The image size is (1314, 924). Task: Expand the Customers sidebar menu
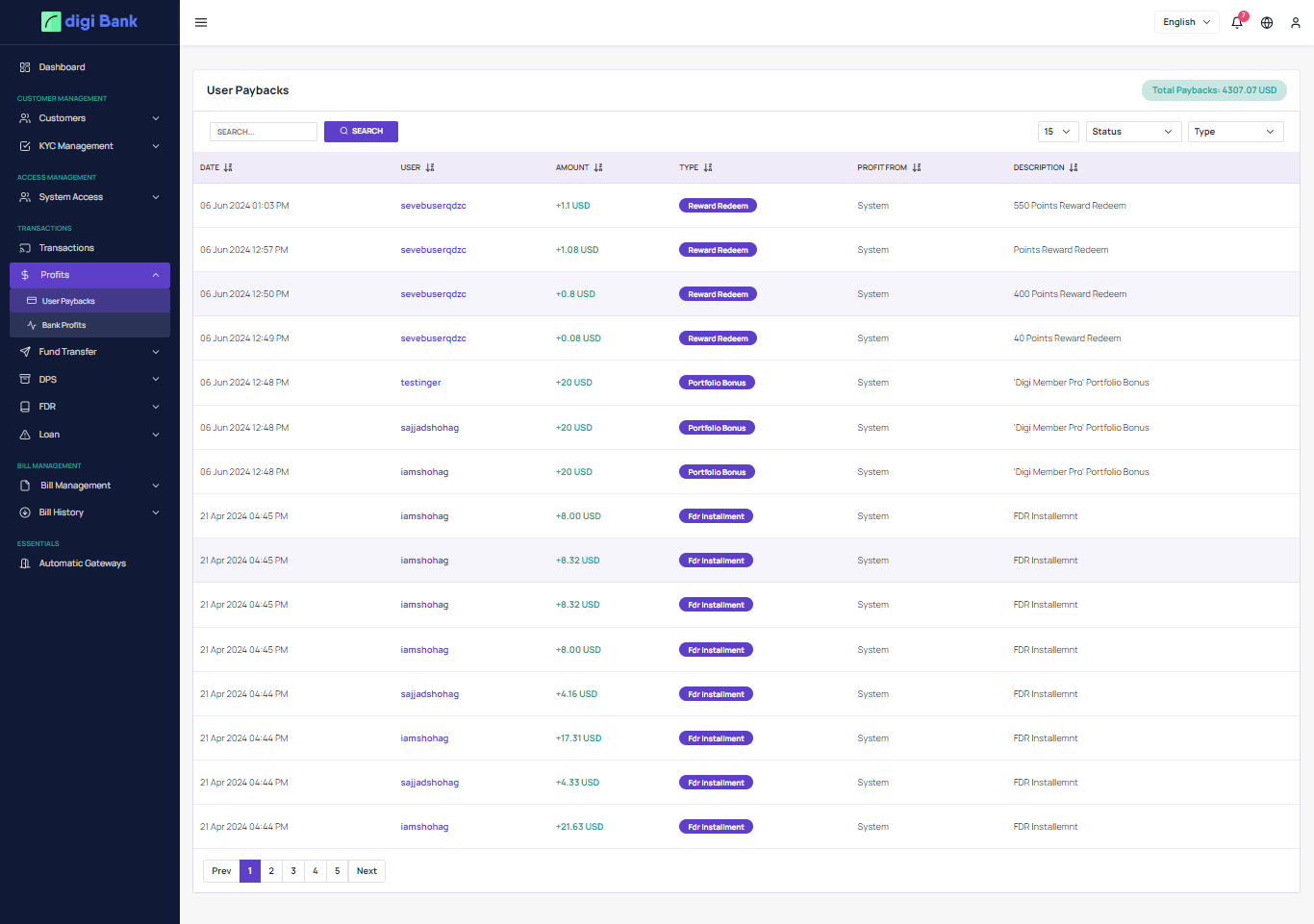89,118
